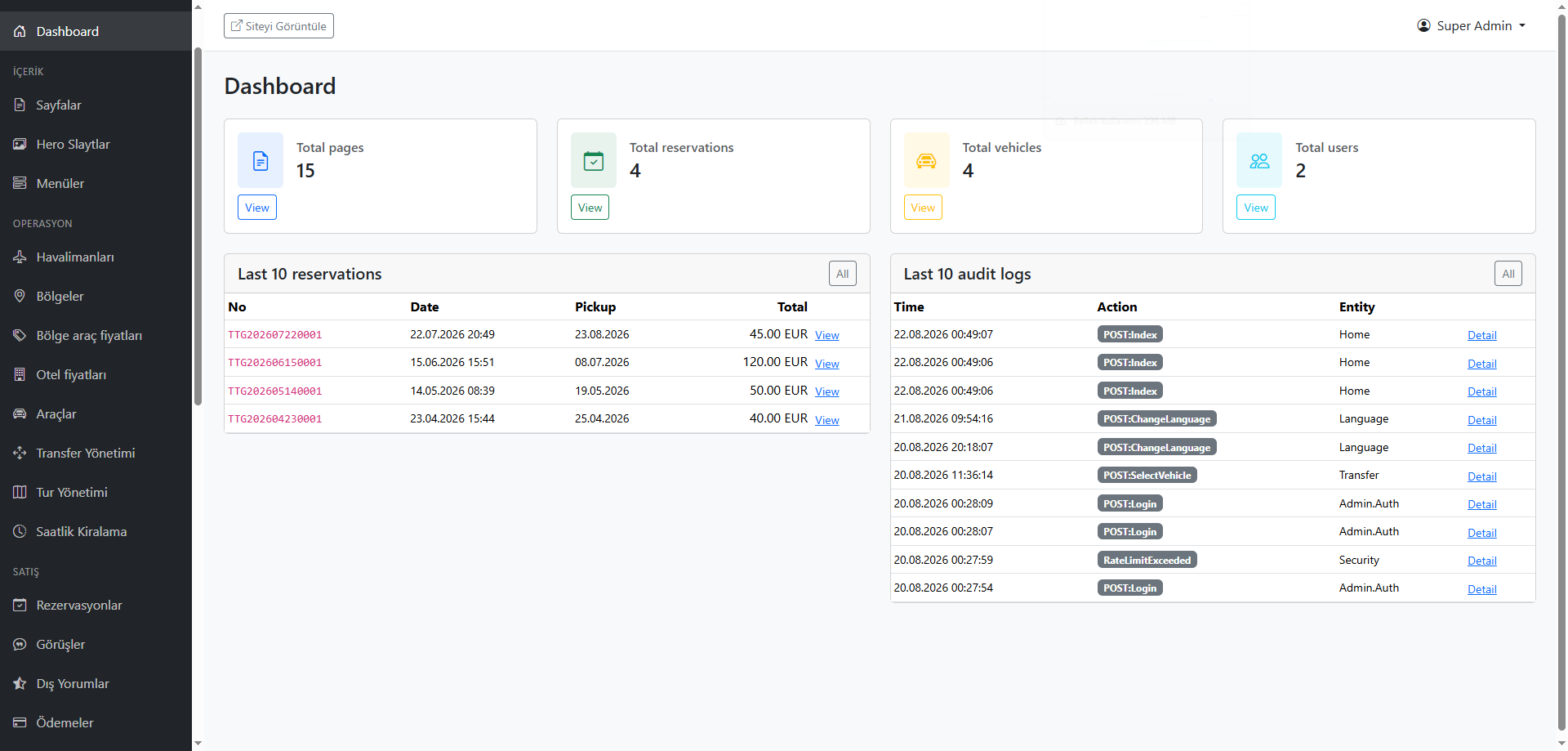Click the Dashboard home icon in sidebar
This screenshot has width=1568, height=751.
[20, 31]
